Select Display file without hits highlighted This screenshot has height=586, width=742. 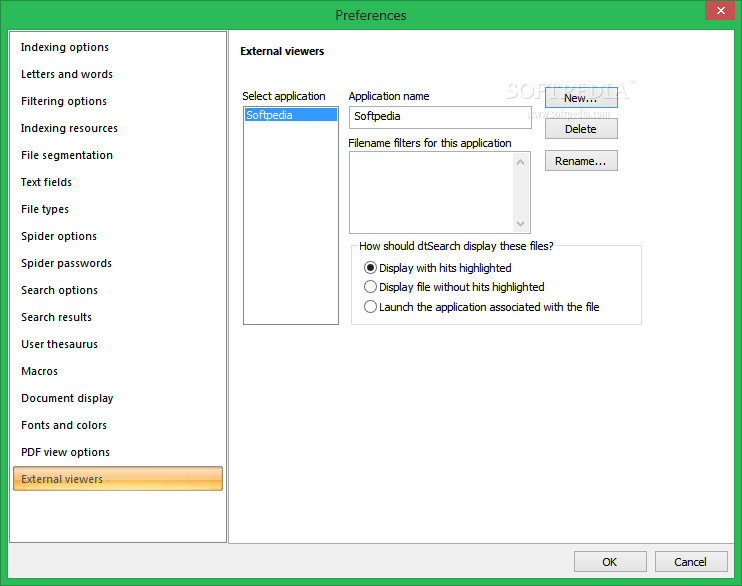click(x=454, y=287)
